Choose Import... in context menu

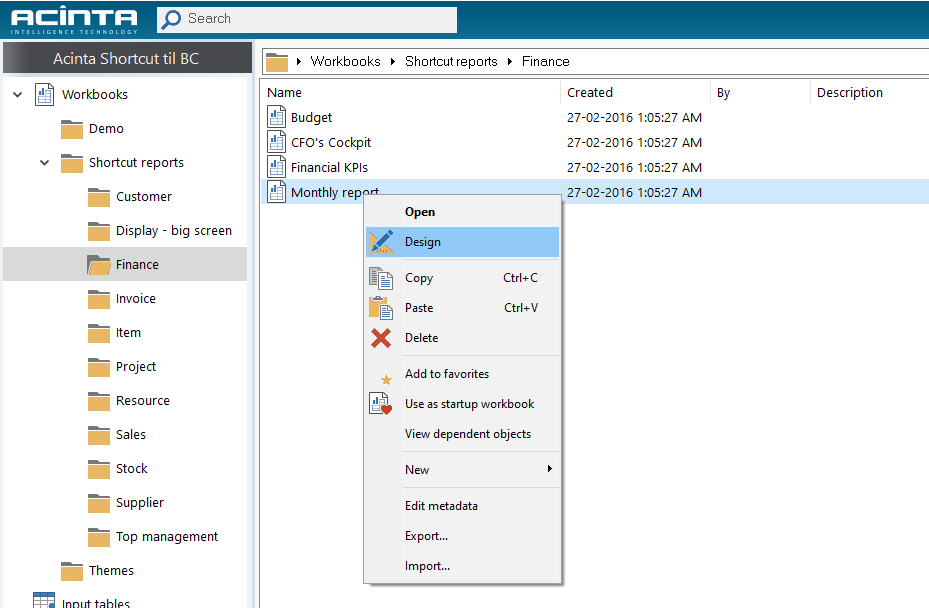click(x=462, y=566)
